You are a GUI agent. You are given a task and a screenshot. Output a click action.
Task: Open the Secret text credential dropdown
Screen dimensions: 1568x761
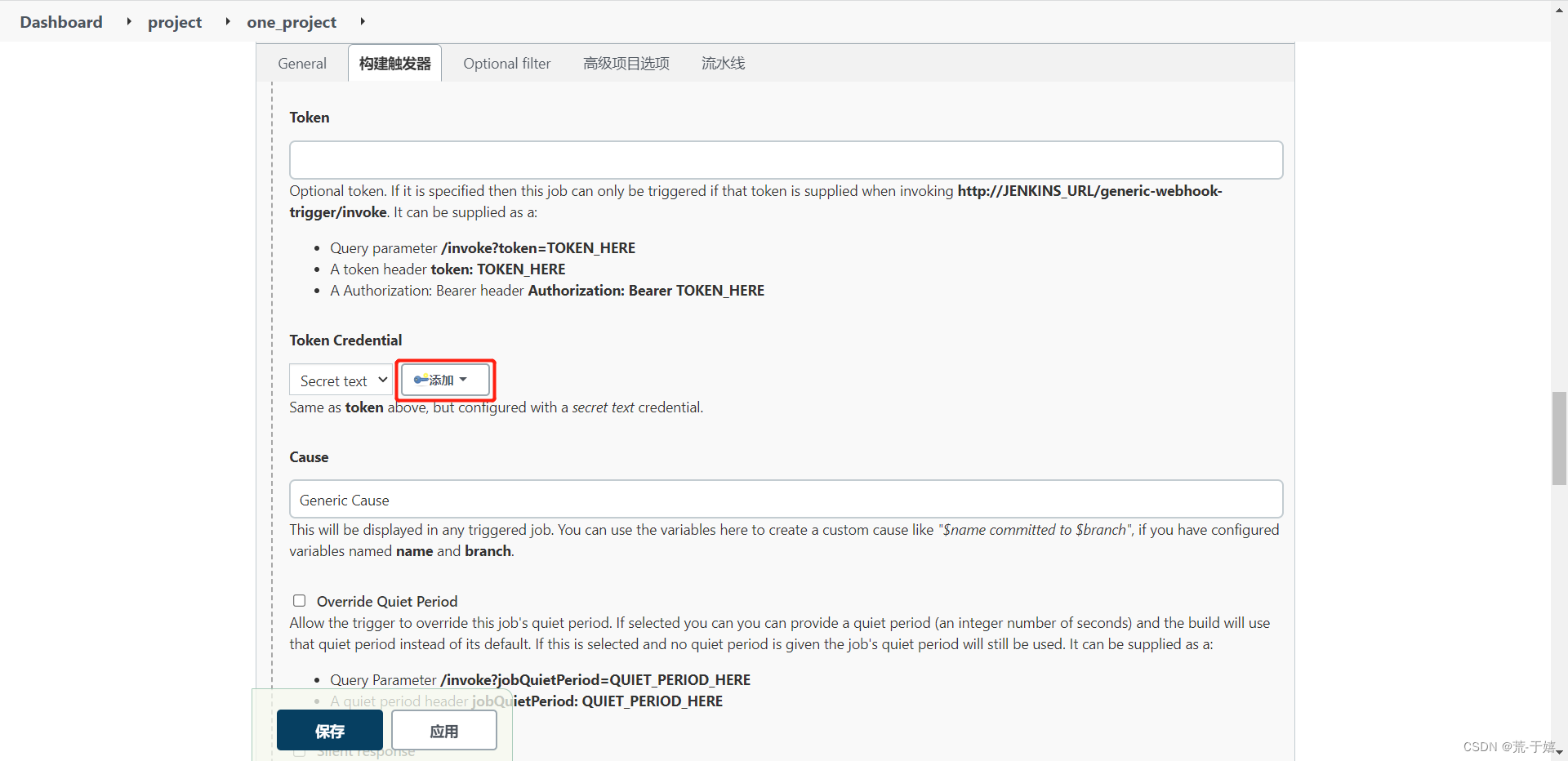point(341,380)
